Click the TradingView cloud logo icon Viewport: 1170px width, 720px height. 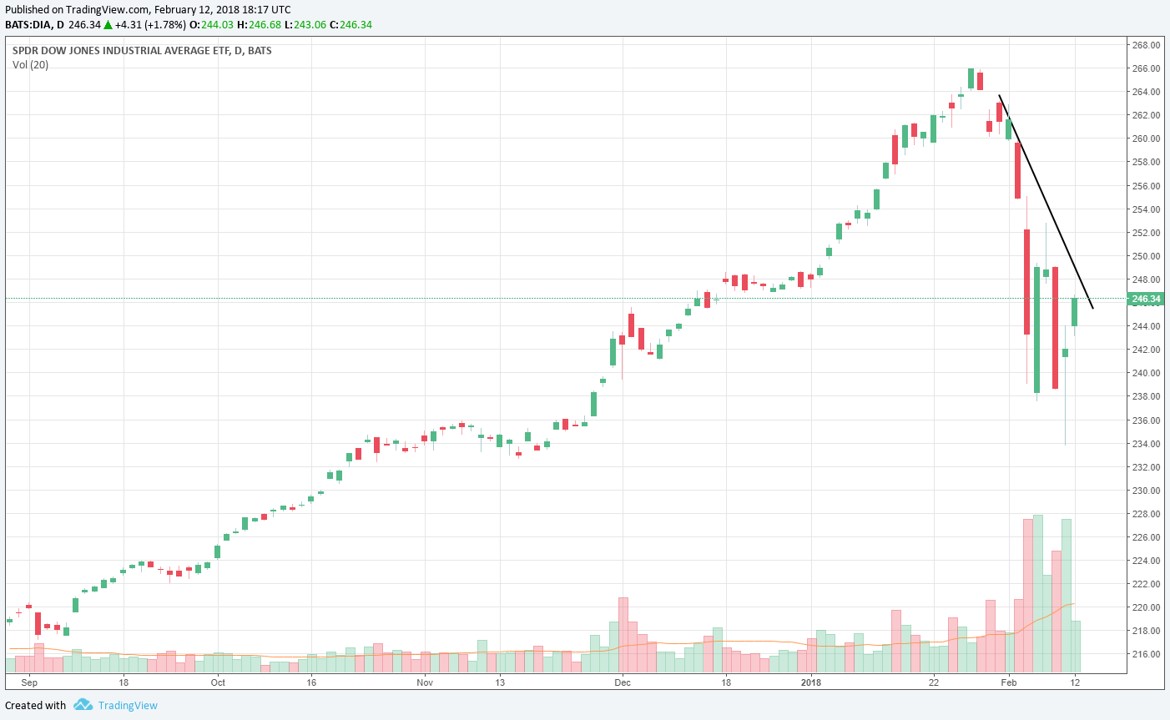(x=83, y=705)
